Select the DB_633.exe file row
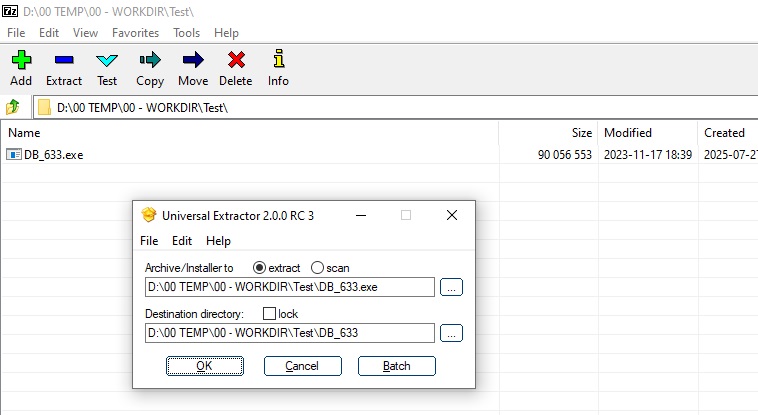 (x=379, y=155)
